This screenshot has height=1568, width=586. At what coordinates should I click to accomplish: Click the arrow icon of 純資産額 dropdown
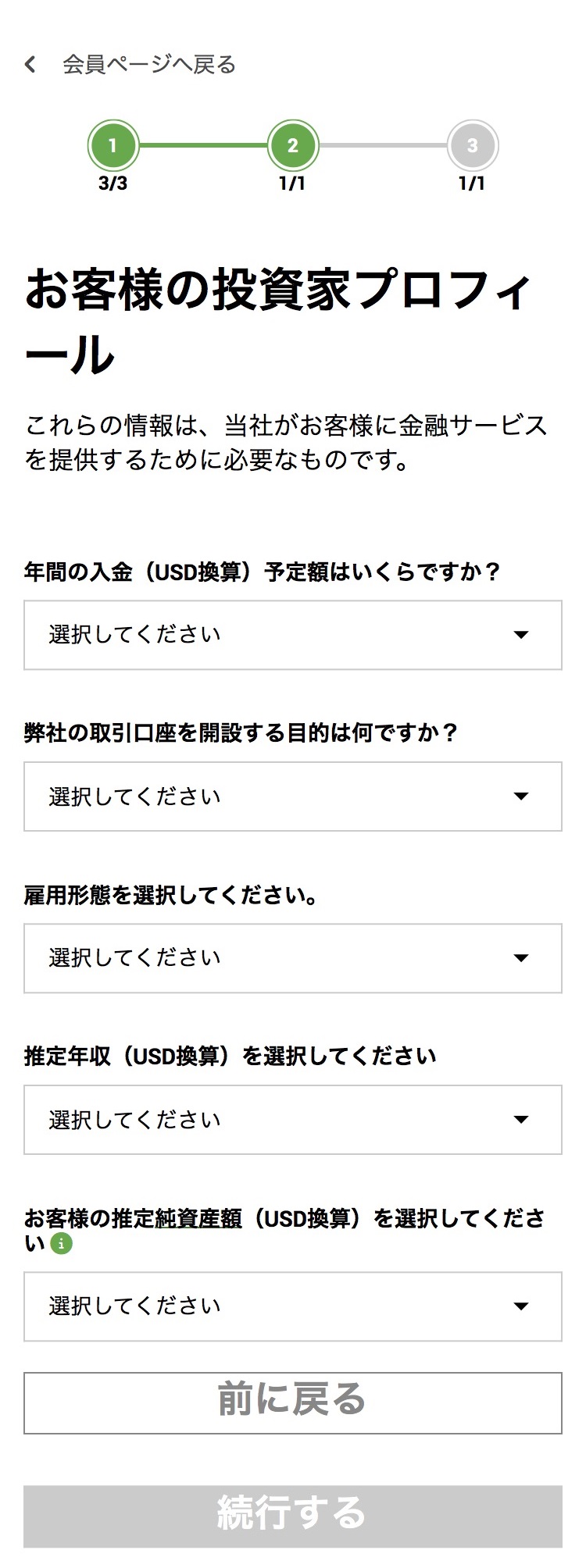521,1306
